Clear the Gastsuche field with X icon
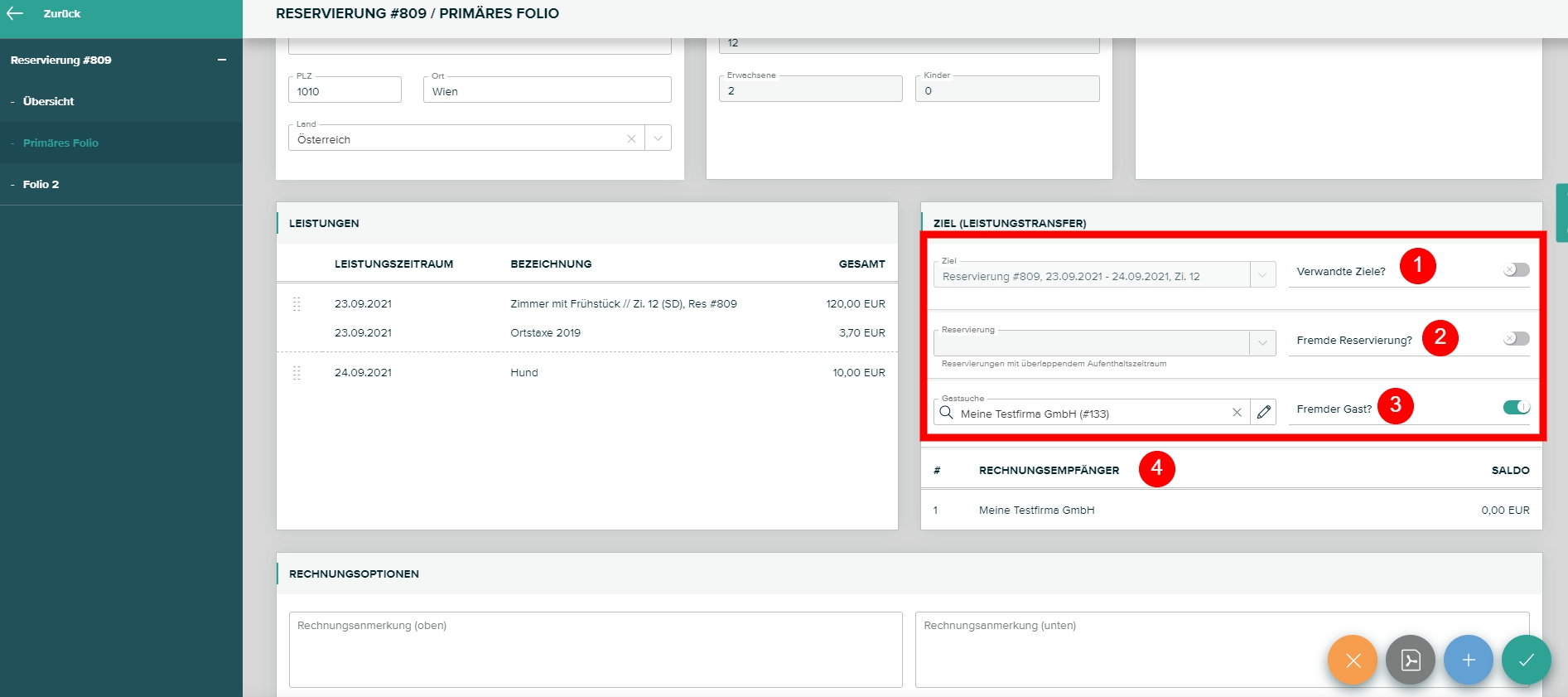This screenshot has height=697, width=1568. tap(1237, 412)
